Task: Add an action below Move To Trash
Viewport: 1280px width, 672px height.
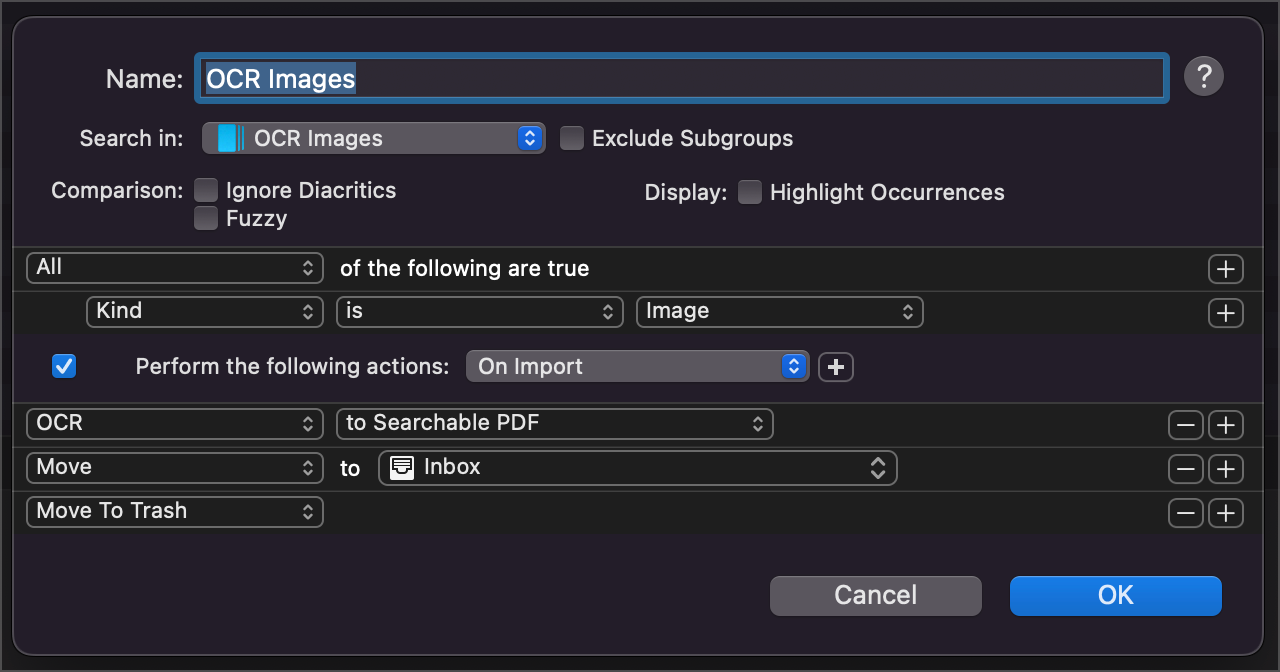Action: [1225, 512]
